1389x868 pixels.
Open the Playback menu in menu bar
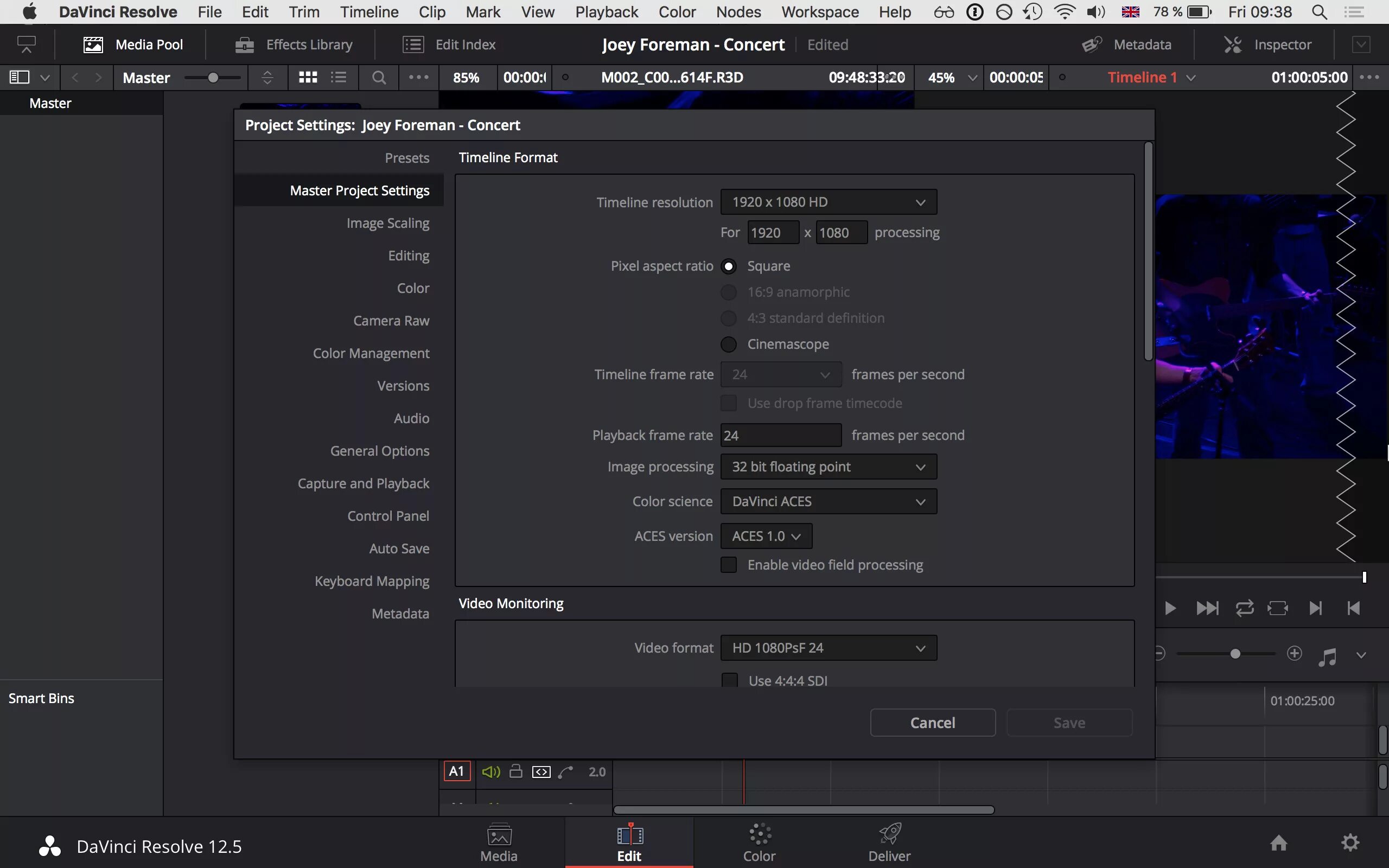[606, 12]
